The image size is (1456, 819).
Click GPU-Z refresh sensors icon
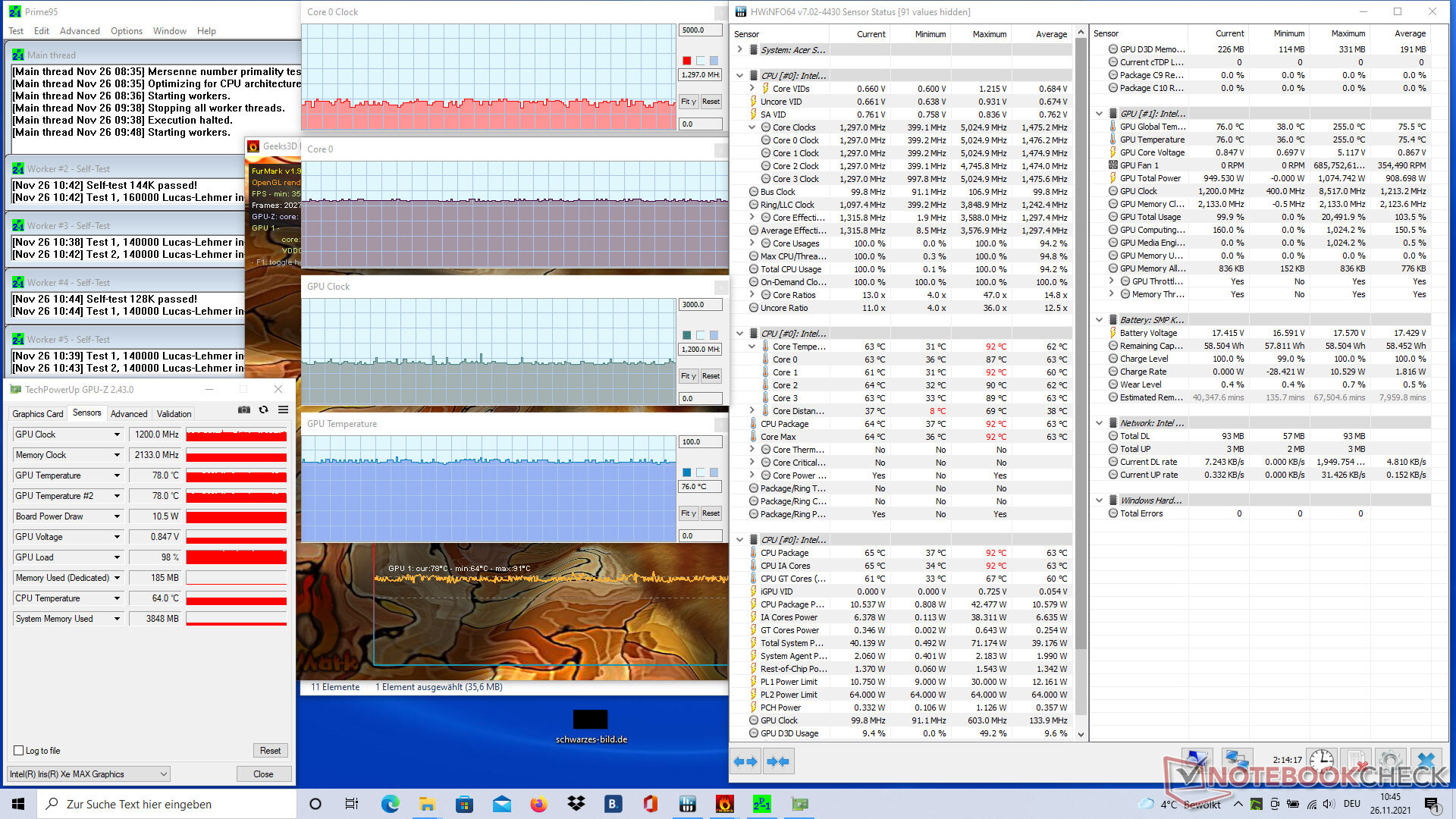(263, 409)
